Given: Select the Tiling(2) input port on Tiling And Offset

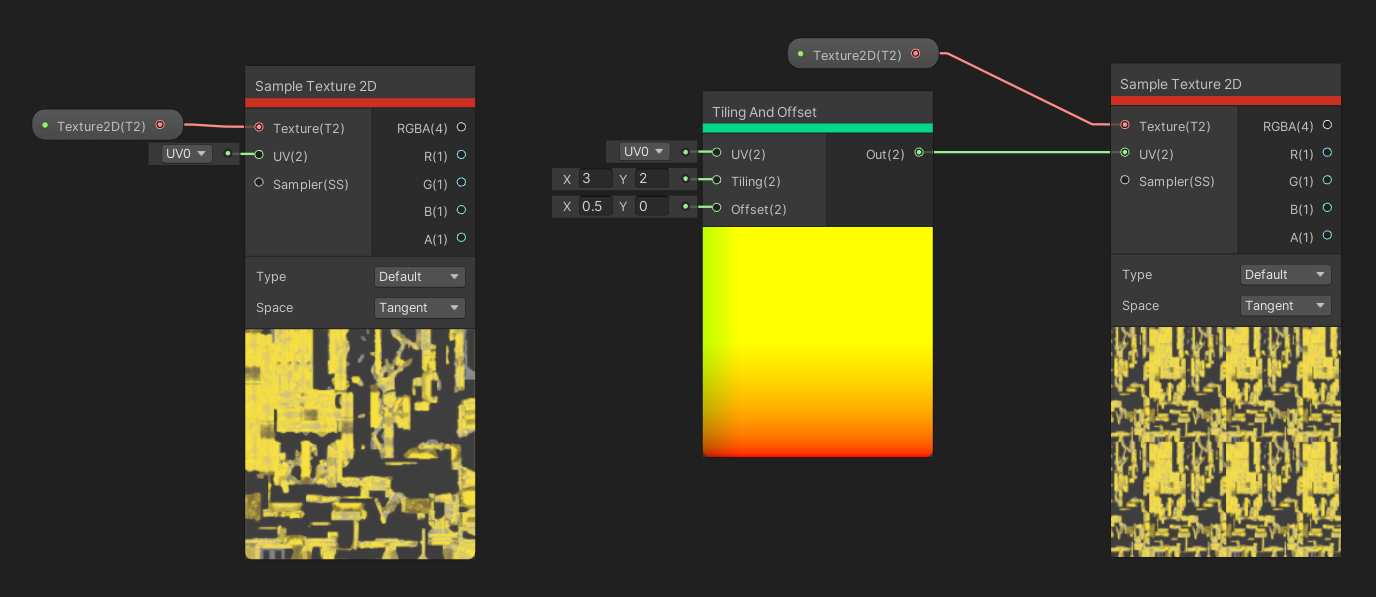Looking at the screenshot, I should pyautogui.click(x=715, y=181).
